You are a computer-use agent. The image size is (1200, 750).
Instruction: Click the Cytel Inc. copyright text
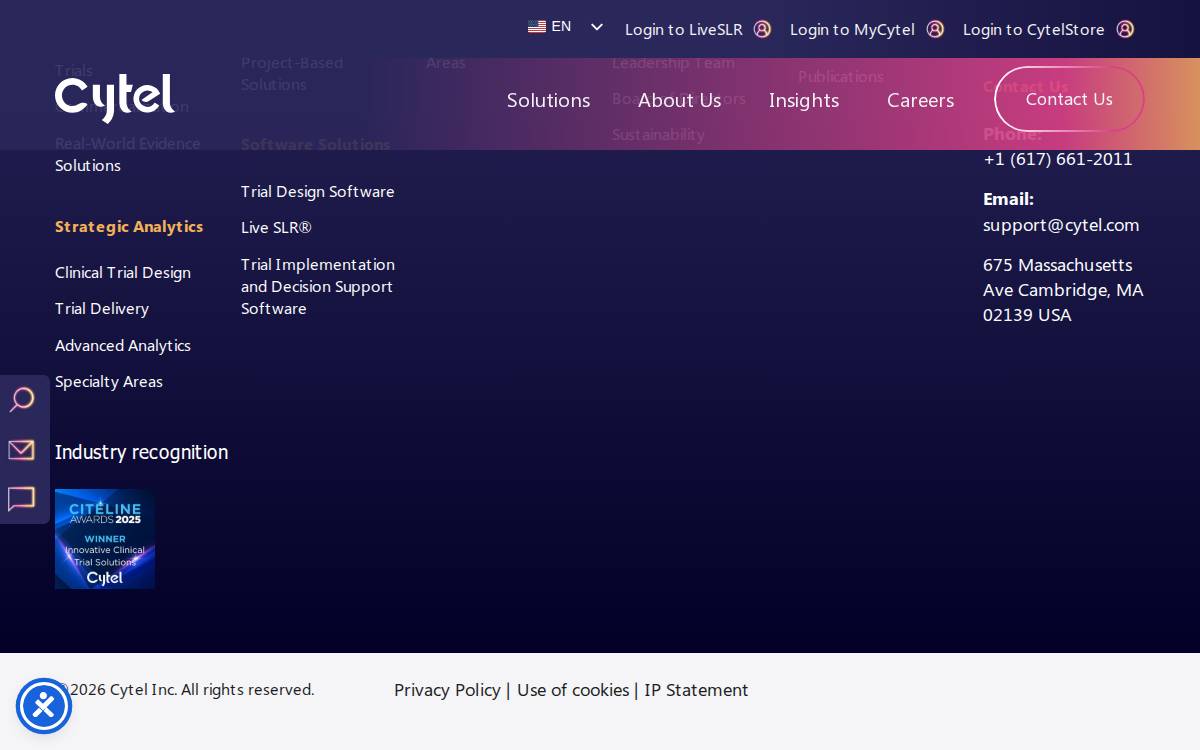[x=185, y=689]
